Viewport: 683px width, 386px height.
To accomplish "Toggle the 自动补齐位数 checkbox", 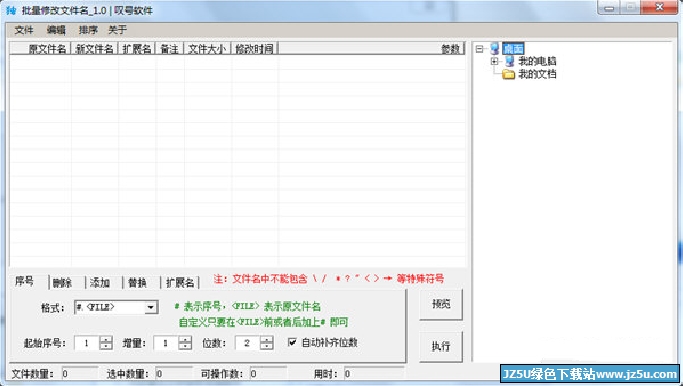I will [292, 342].
